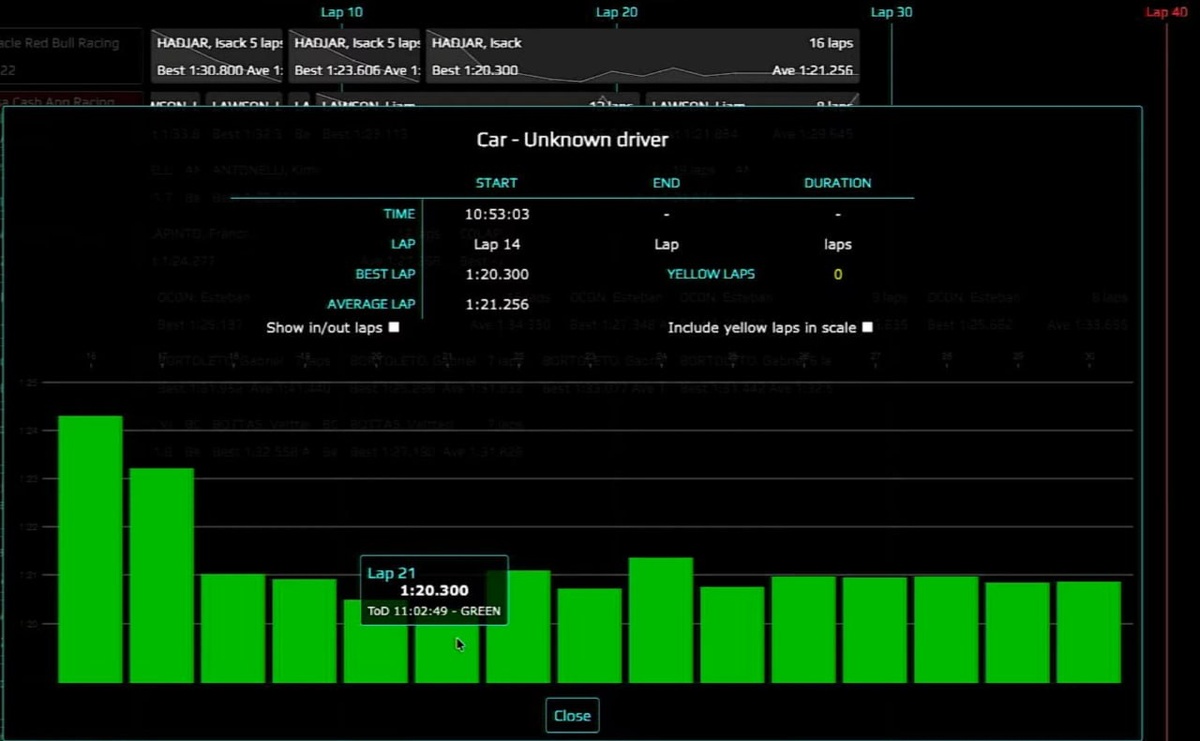Click the TIME row label

click(x=399, y=214)
